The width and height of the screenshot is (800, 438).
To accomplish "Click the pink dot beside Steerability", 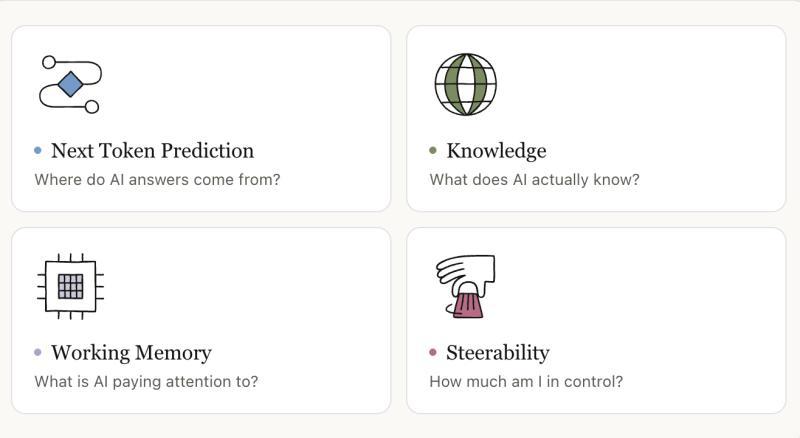I will pos(433,352).
